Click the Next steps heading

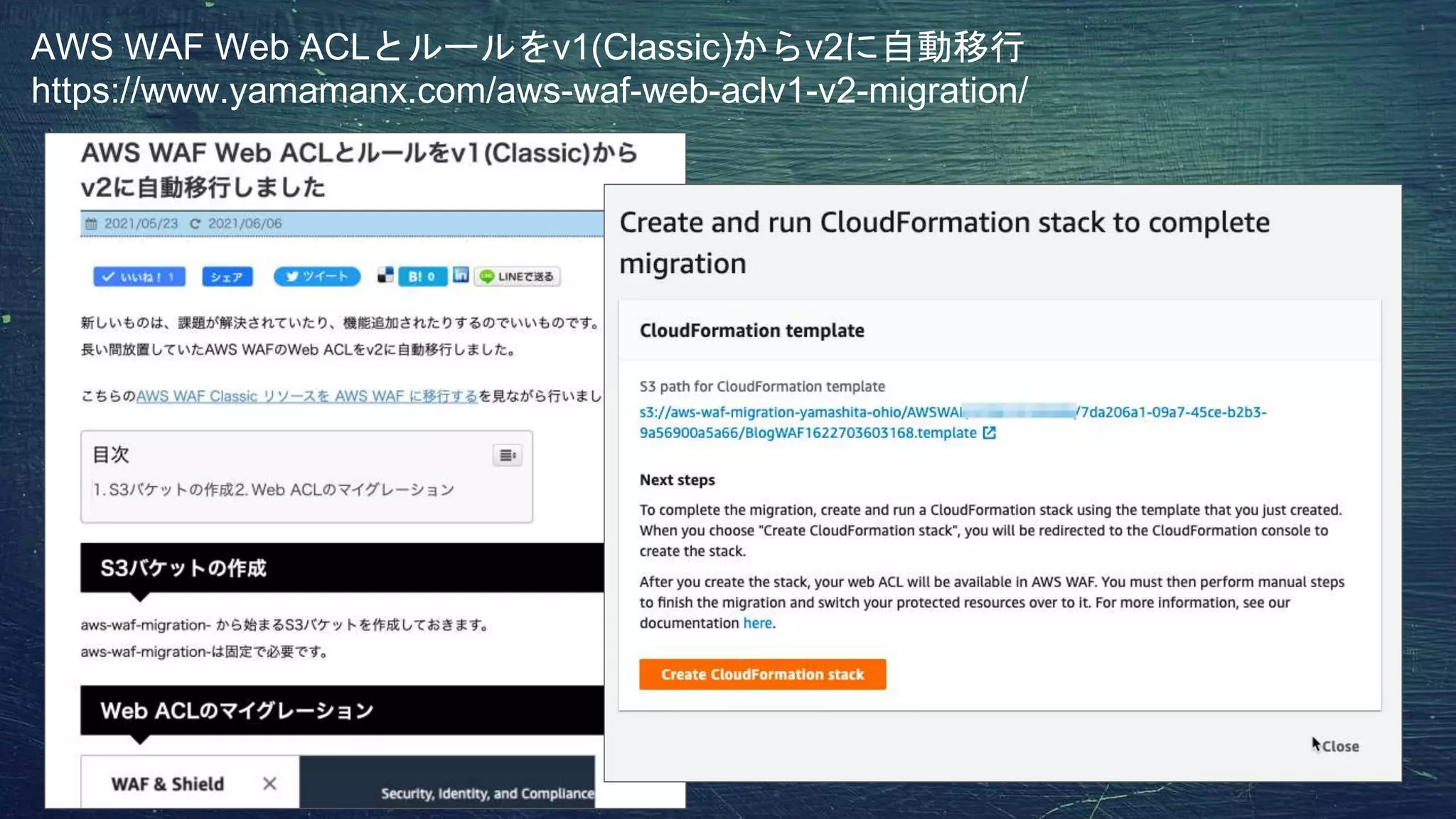pos(677,480)
